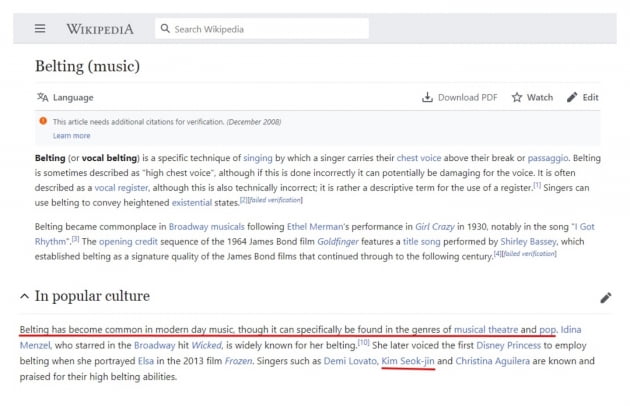
Task: Open the title song link
Action: (x=421, y=242)
